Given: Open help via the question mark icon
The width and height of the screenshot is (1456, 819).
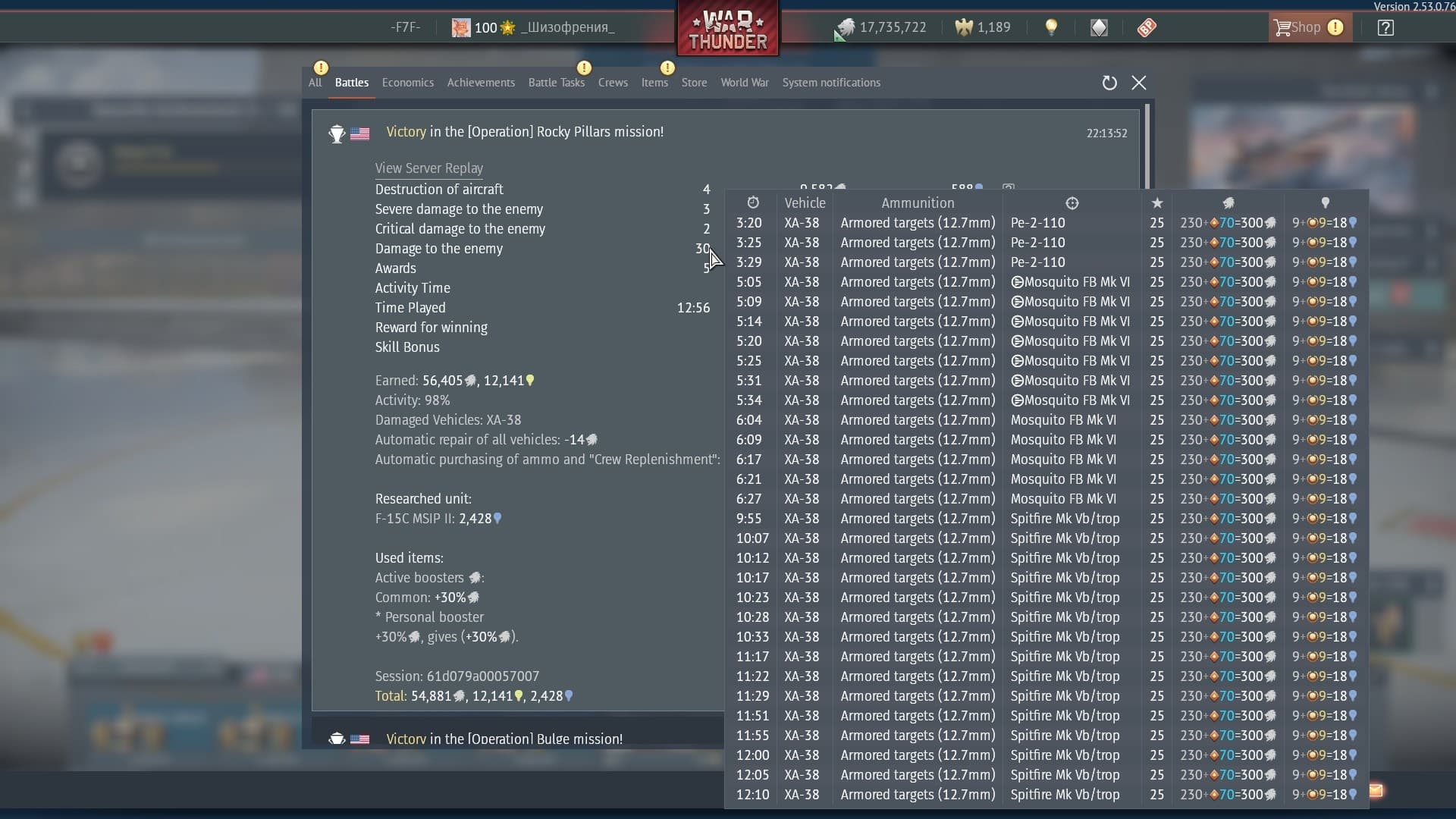Looking at the screenshot, I should click(x=1385, y=28).
